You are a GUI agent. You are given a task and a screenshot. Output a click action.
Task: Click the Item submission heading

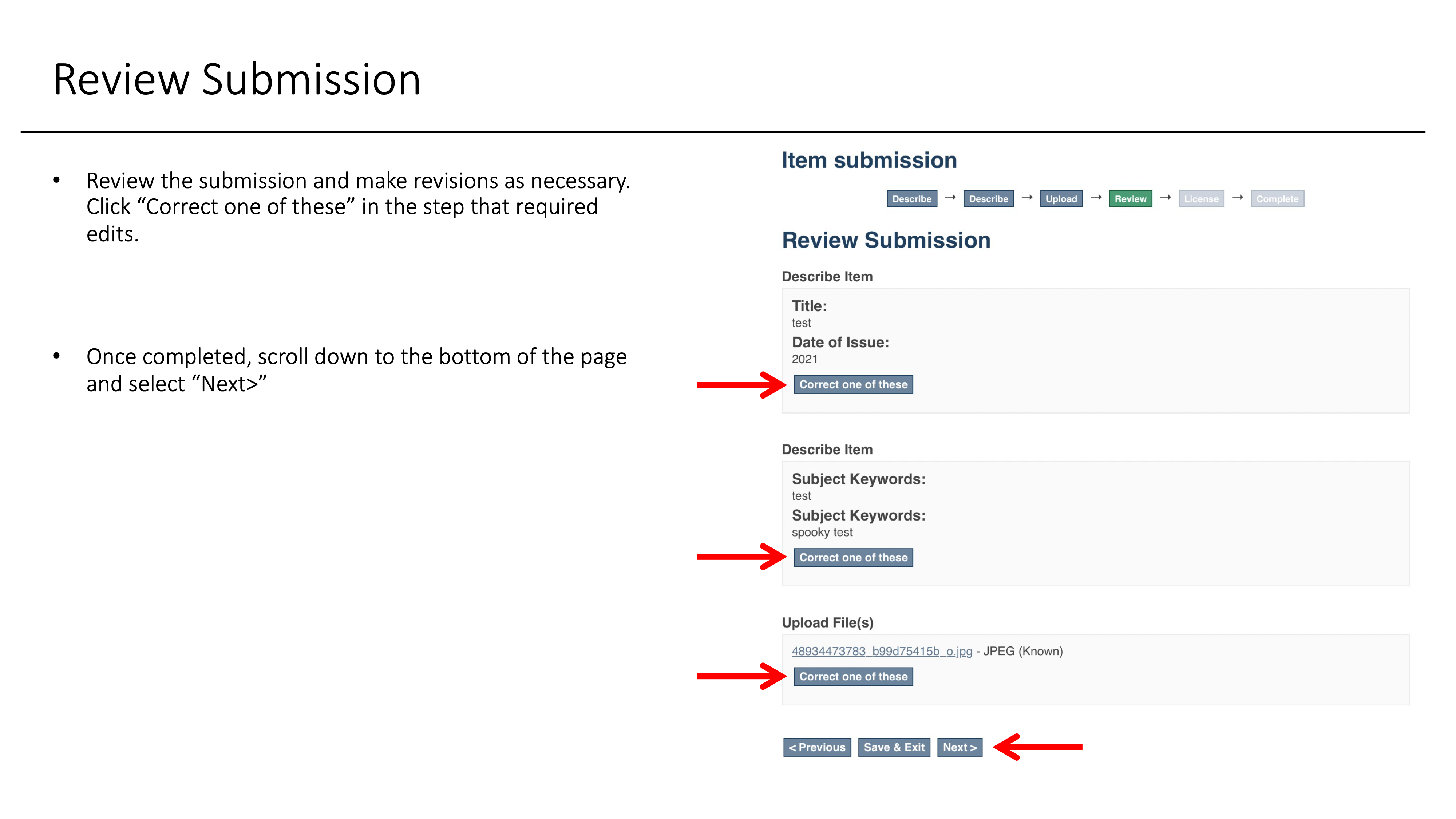point(869,161)
